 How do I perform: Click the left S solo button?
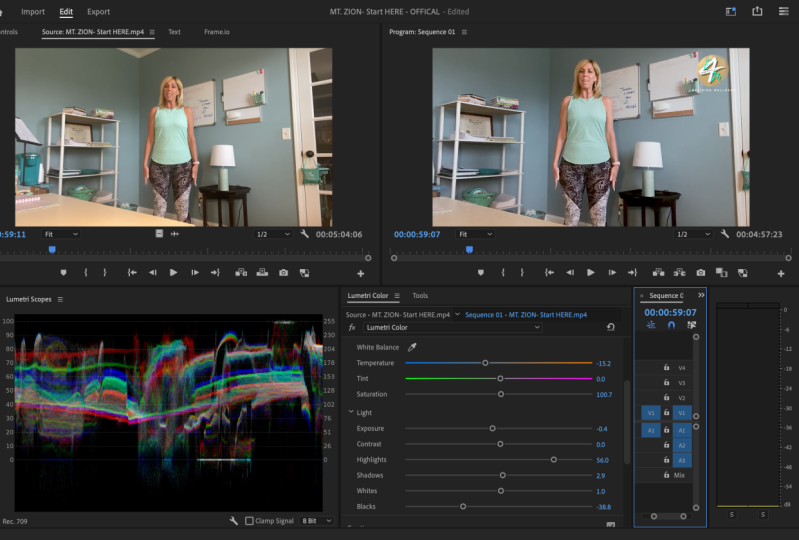[732, 515]
